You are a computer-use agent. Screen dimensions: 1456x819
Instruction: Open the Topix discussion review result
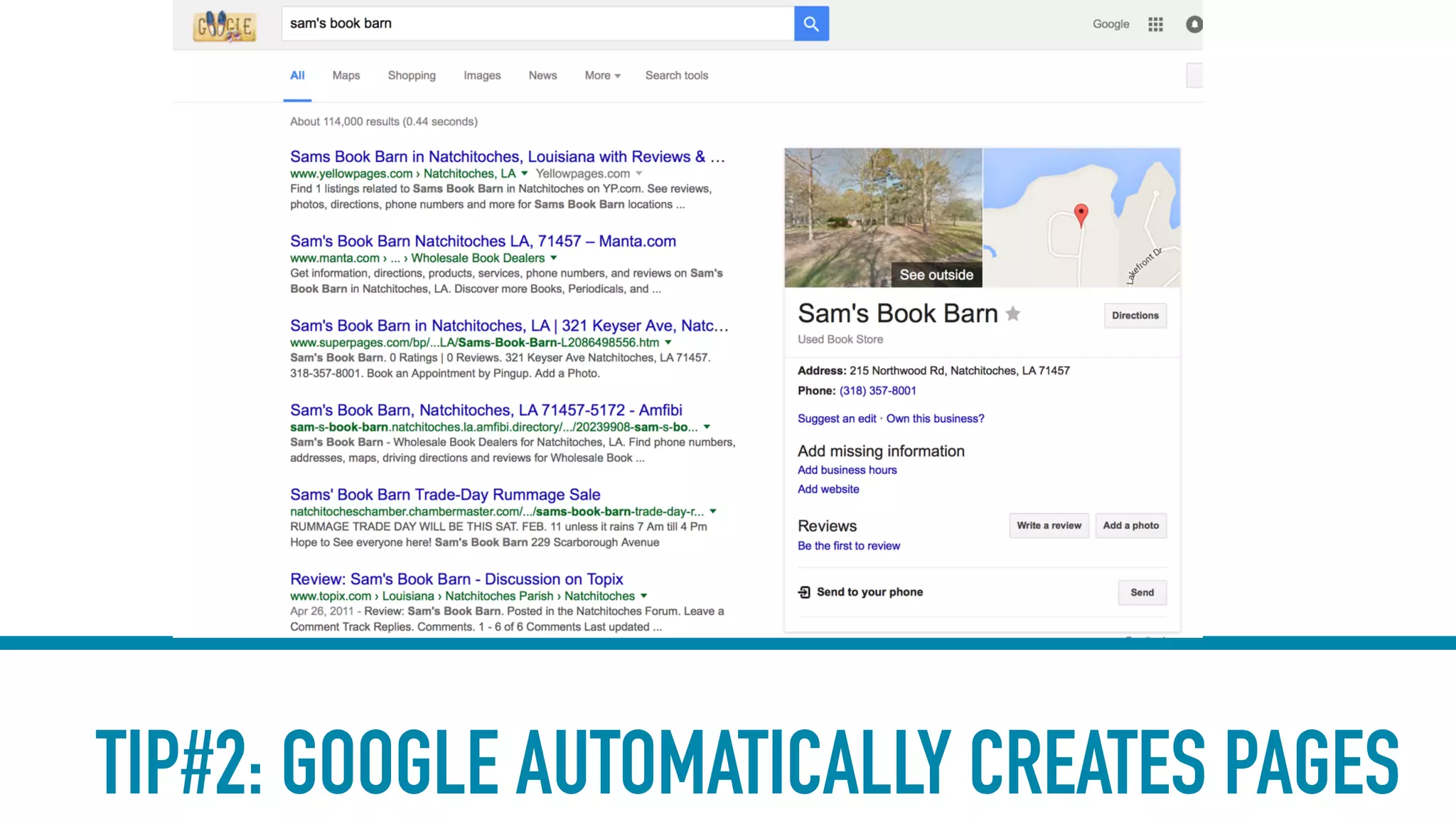point(456,579)
